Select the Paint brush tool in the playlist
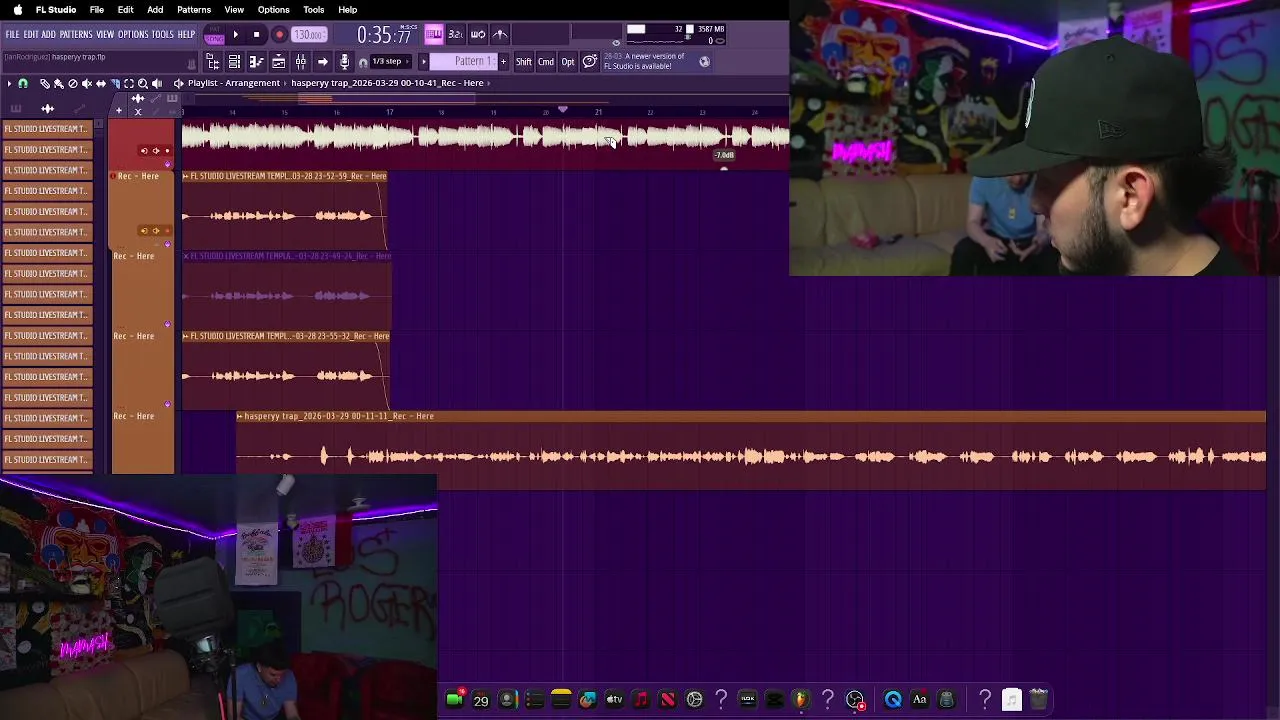The image size is (1280, 720). tap(58, 84)
